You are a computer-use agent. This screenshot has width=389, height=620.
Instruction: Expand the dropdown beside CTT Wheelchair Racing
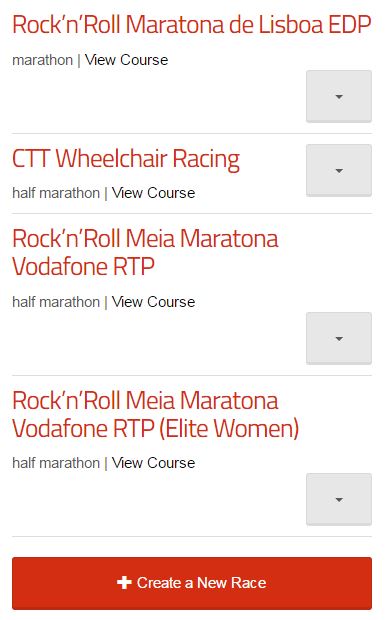pyautogui.click(x=339, y=170)
